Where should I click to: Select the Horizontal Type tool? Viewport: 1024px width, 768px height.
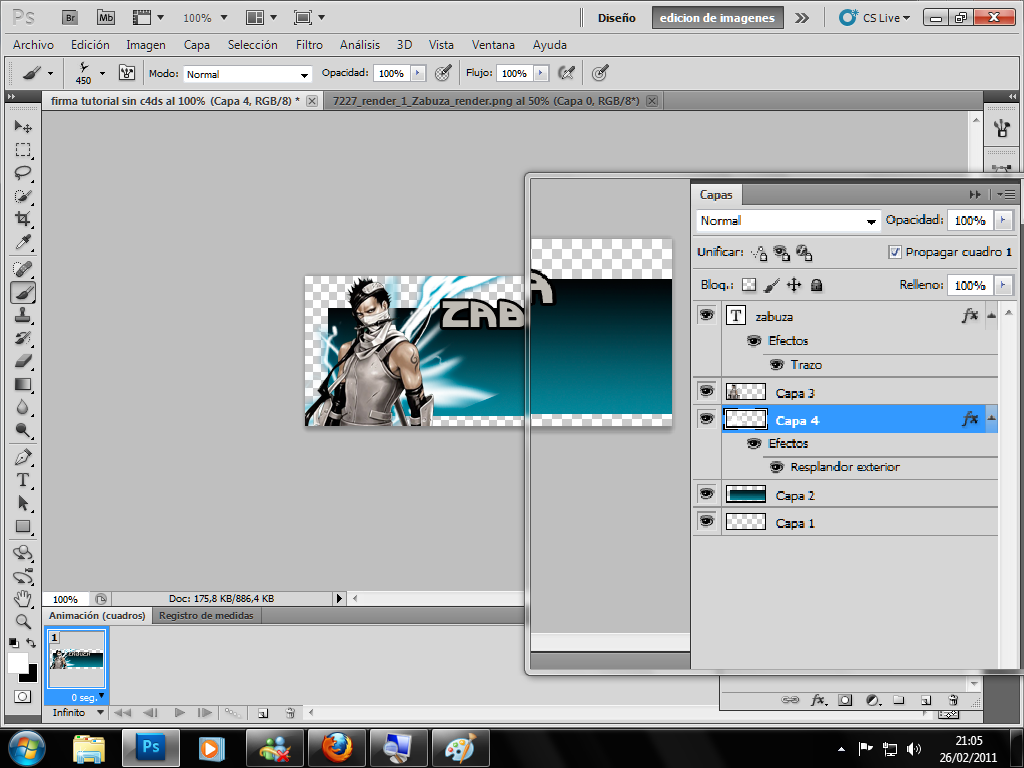click(x=23, y=480)
